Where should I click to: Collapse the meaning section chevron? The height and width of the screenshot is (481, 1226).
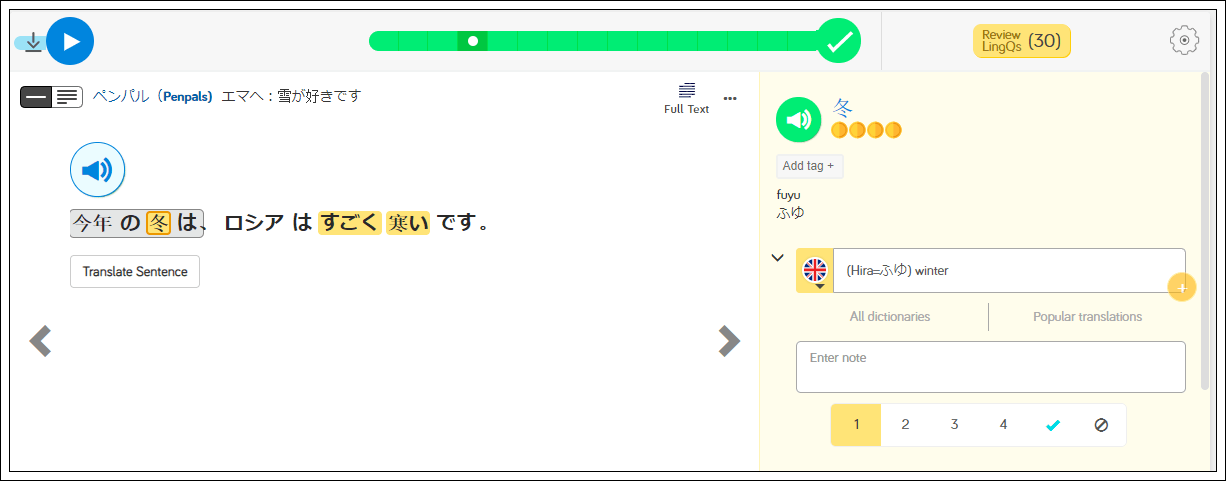[x=777, y=258]
